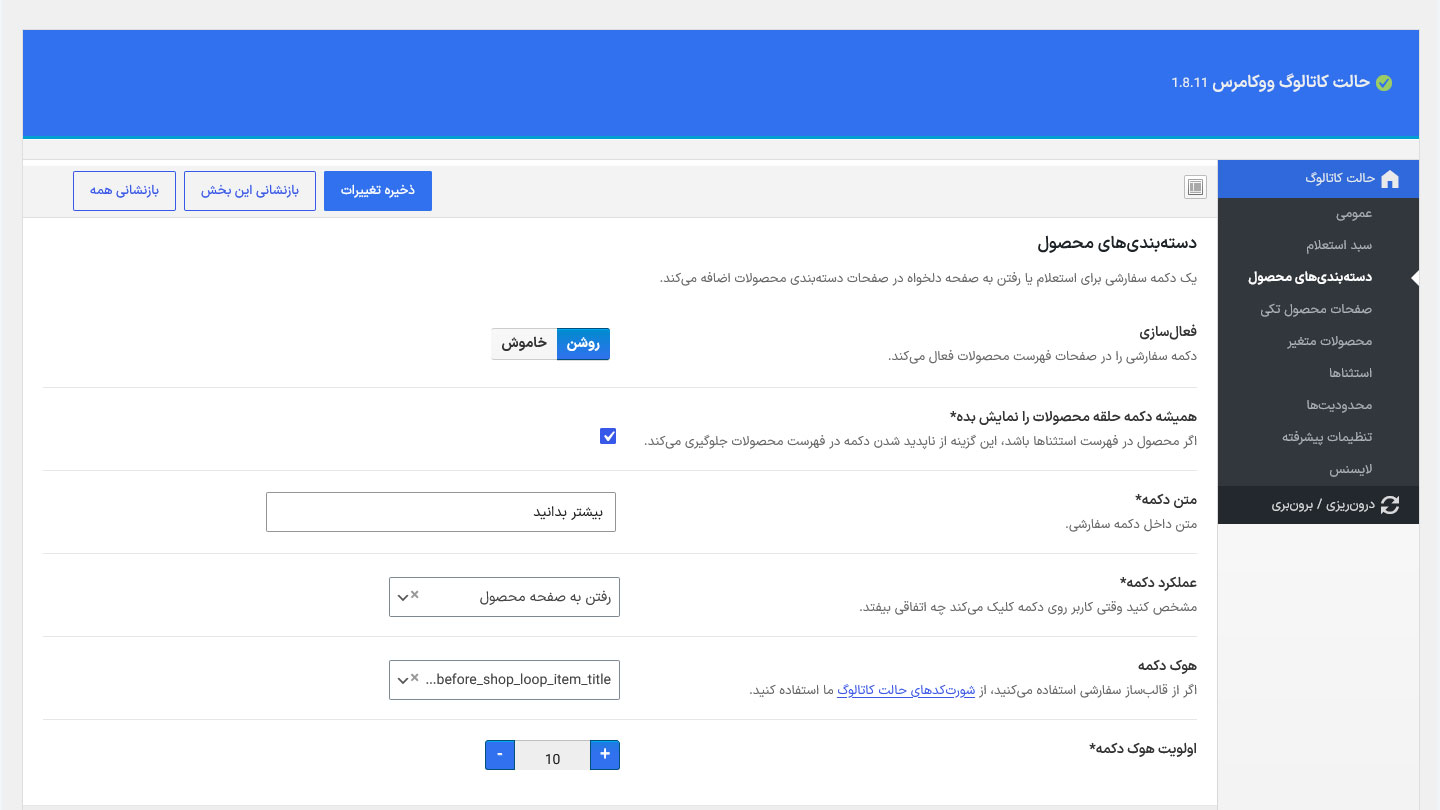This screenshot has height=810, width=1440.
Task: Select the دسته‌بندی‌های محصول tab
Action: [x=1310, y=277]
